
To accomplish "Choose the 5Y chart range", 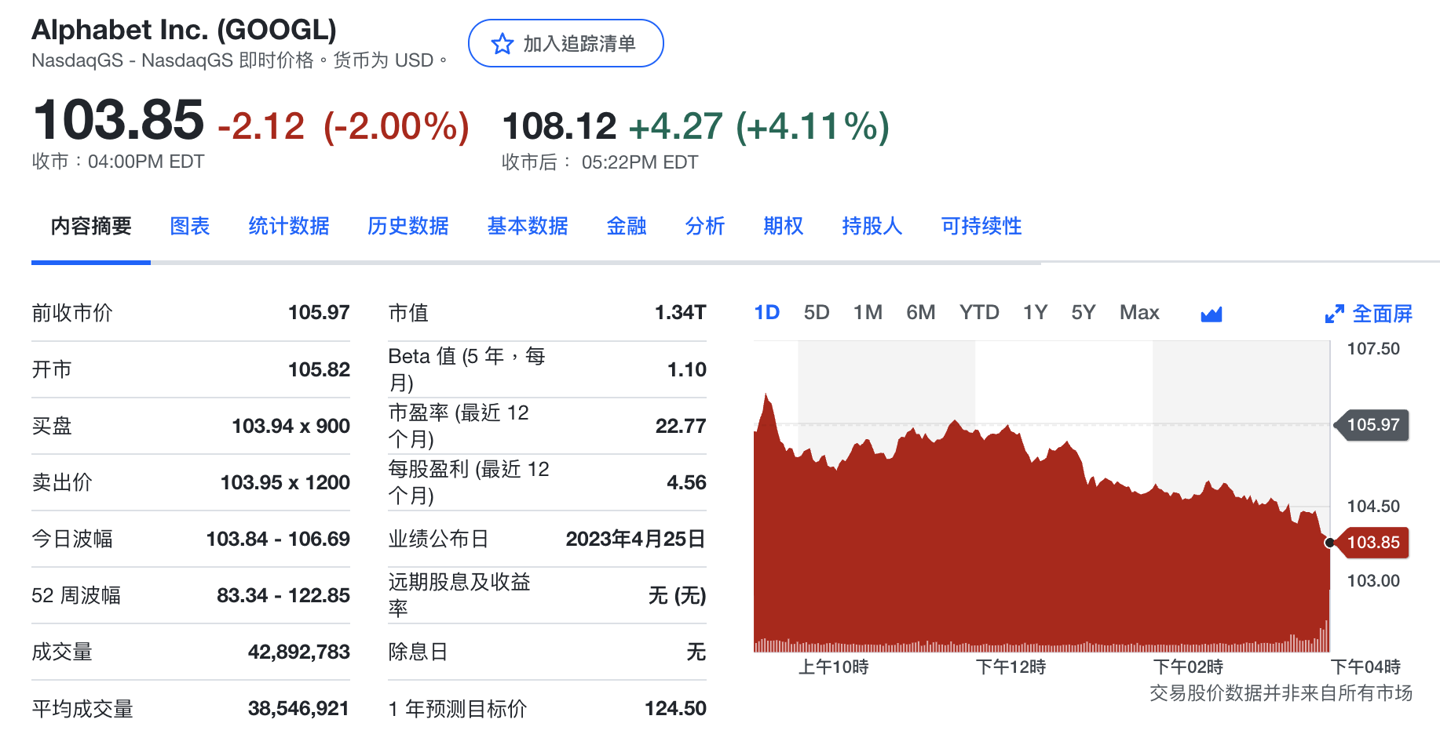I will pos(1083,313).
